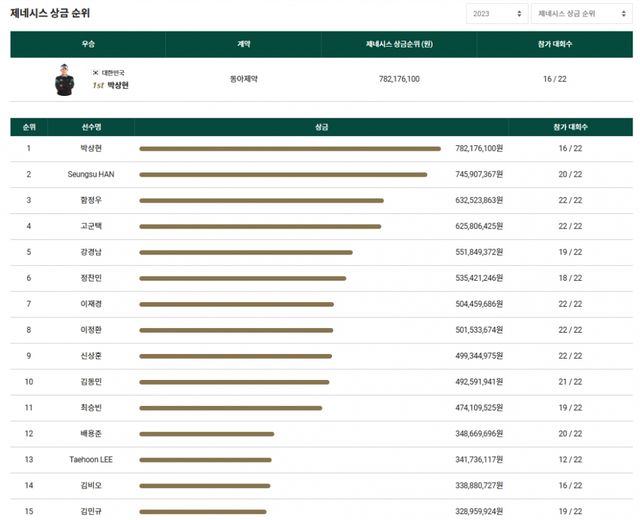
Task: Select Taehoon LEE in rank 13
Action: coord(91,459)
